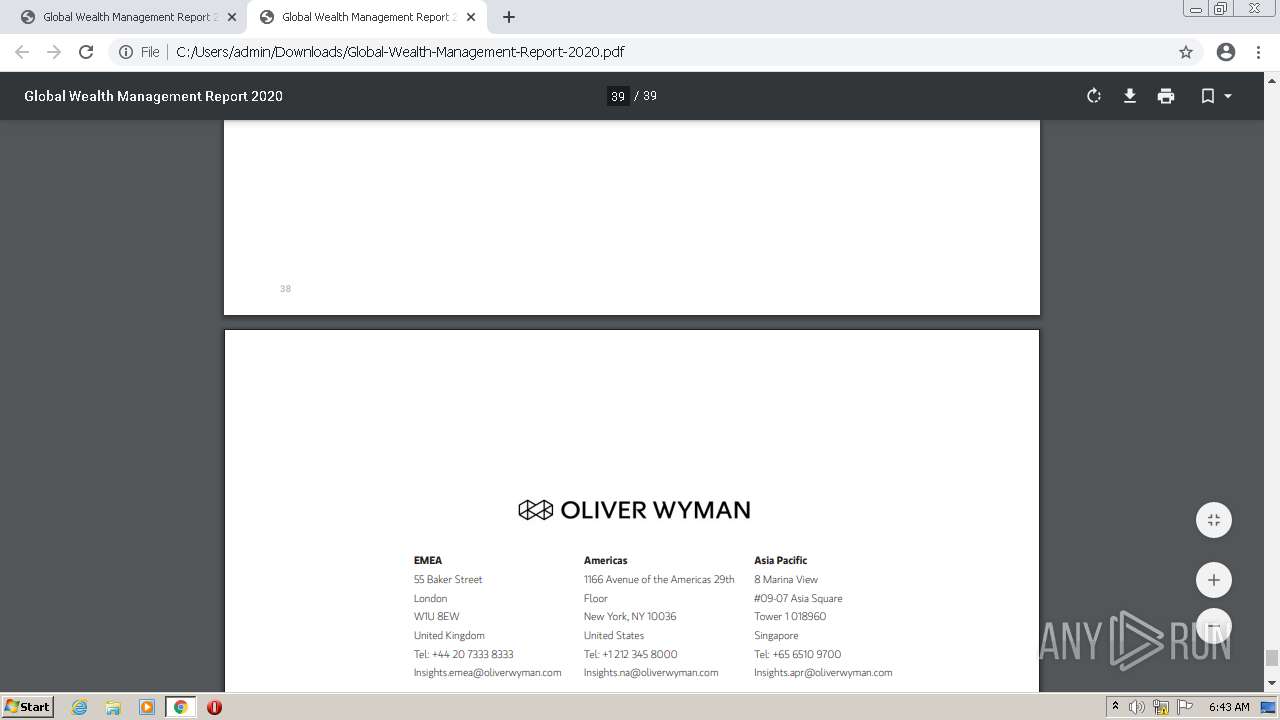This screenshot has width=1280, height=720.
Task: Bookmark this page with star
Action: [x=1186, y=52]
